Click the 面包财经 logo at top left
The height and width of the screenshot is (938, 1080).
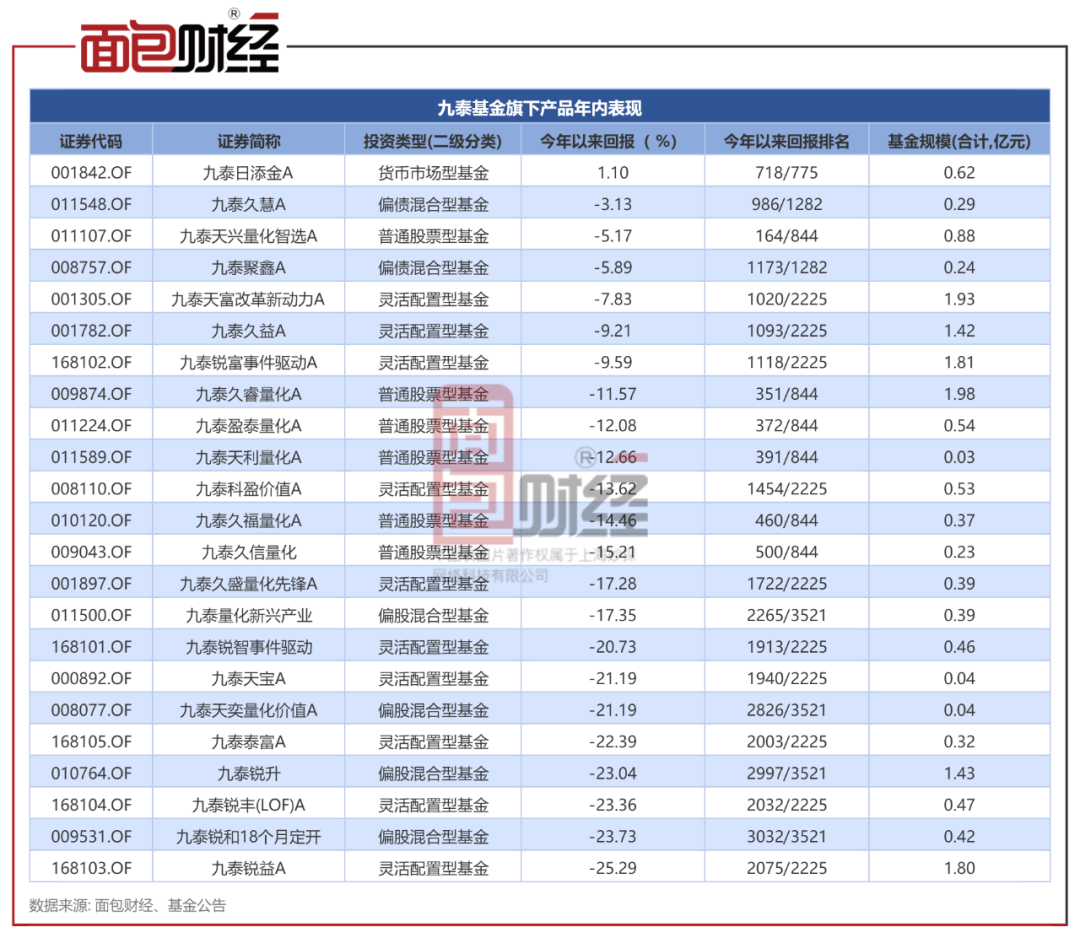point(179,44)
